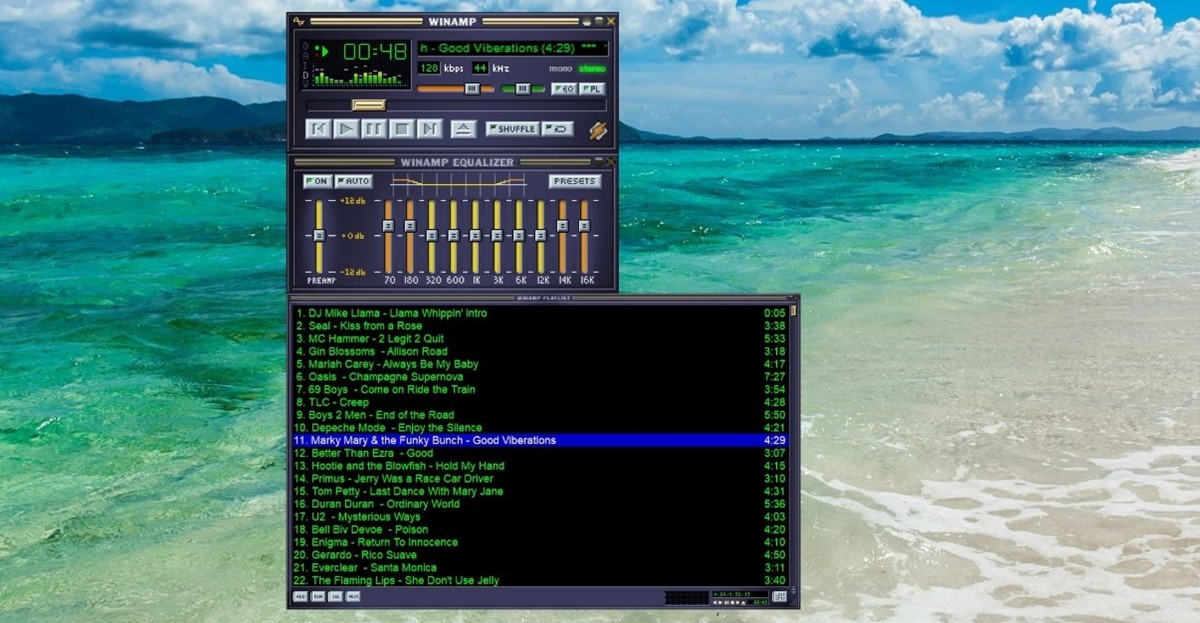Select "20. Gerardo - Rico Suave"
The height and width of the screenshot is (623, 1200).
(x=540, y=555)
